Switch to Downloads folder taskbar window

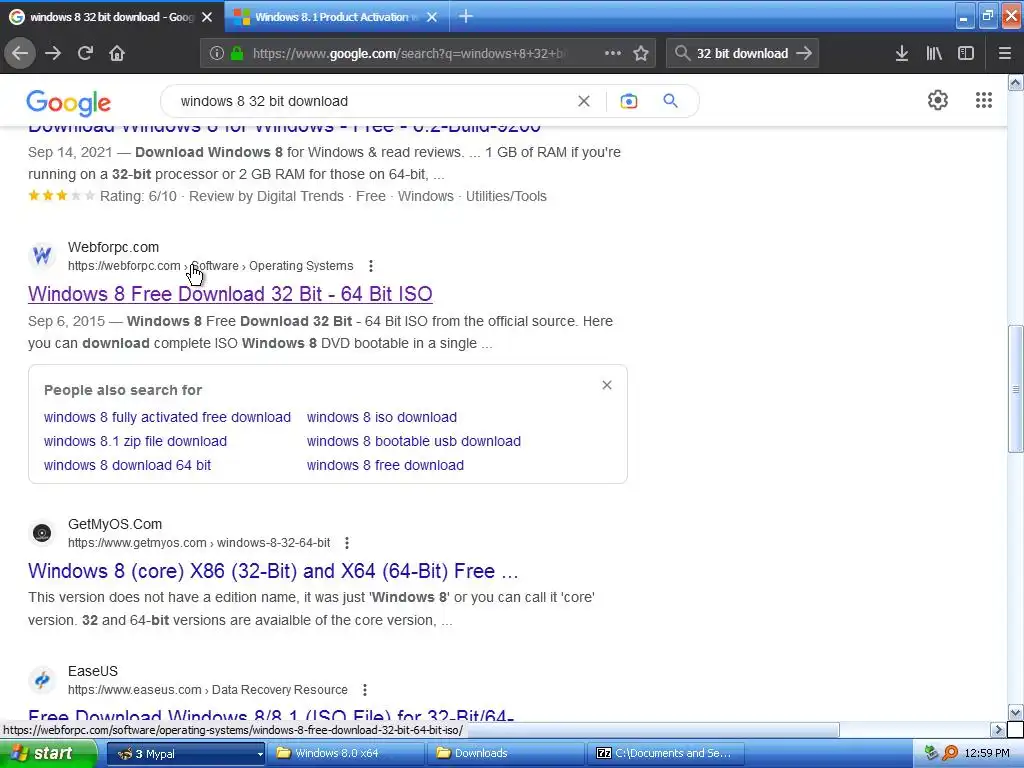point(505,753)
